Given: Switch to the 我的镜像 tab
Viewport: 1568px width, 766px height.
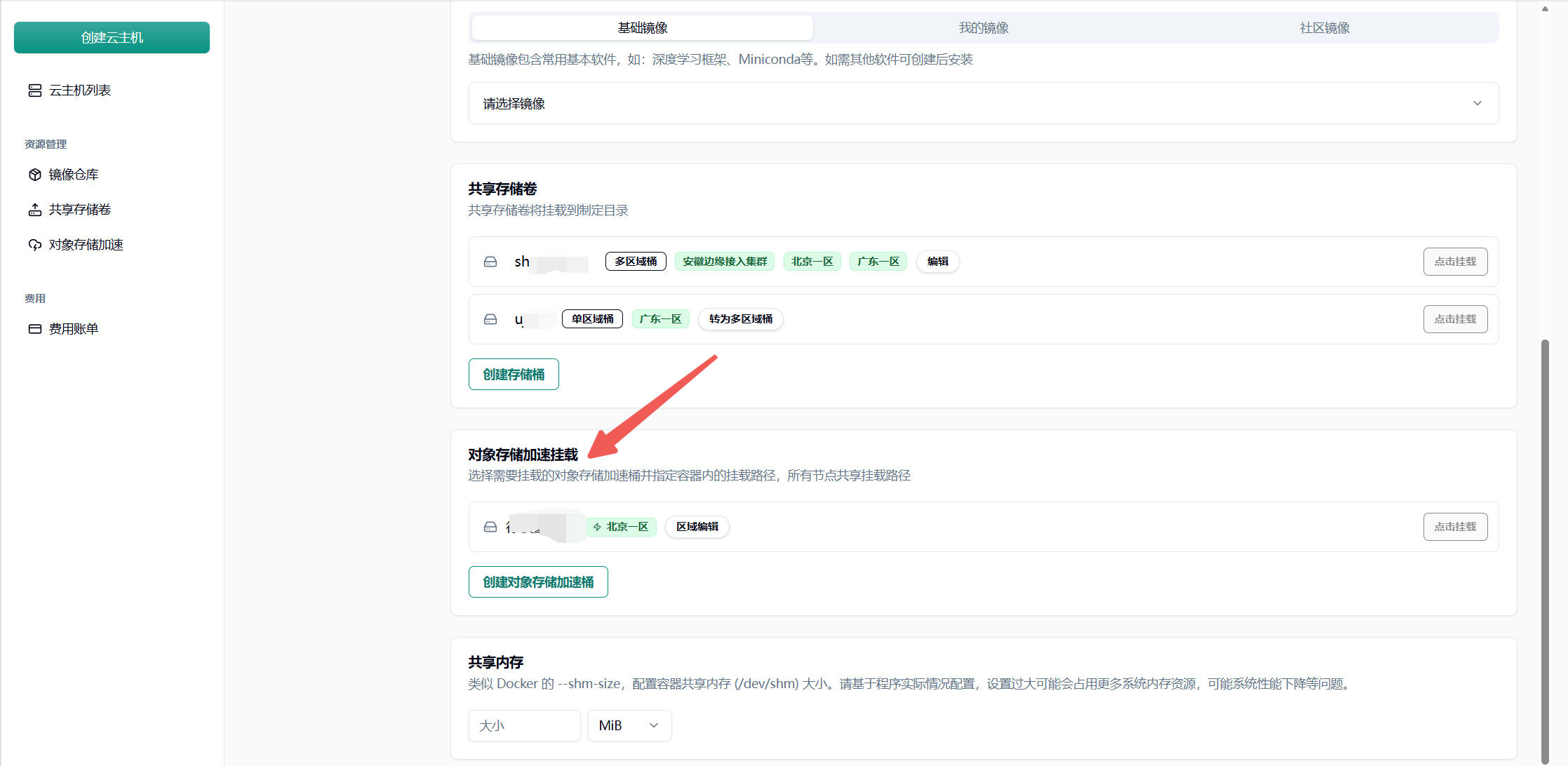Looking at the screenshot, I should (984, 28).
